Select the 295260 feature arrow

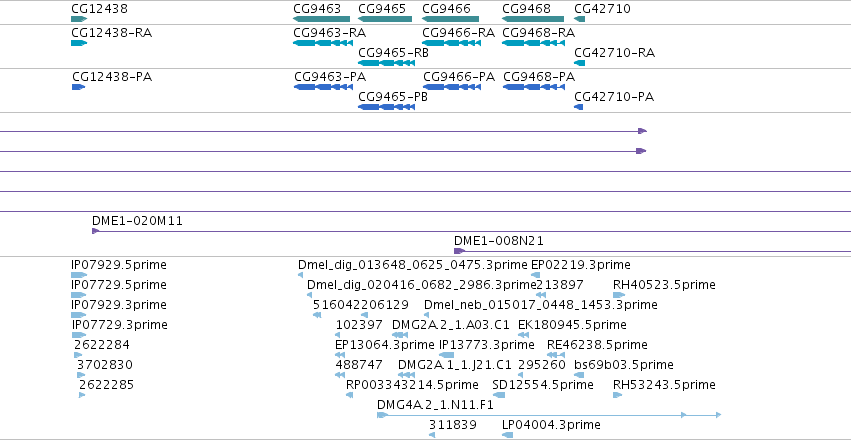tap(520, 375)
